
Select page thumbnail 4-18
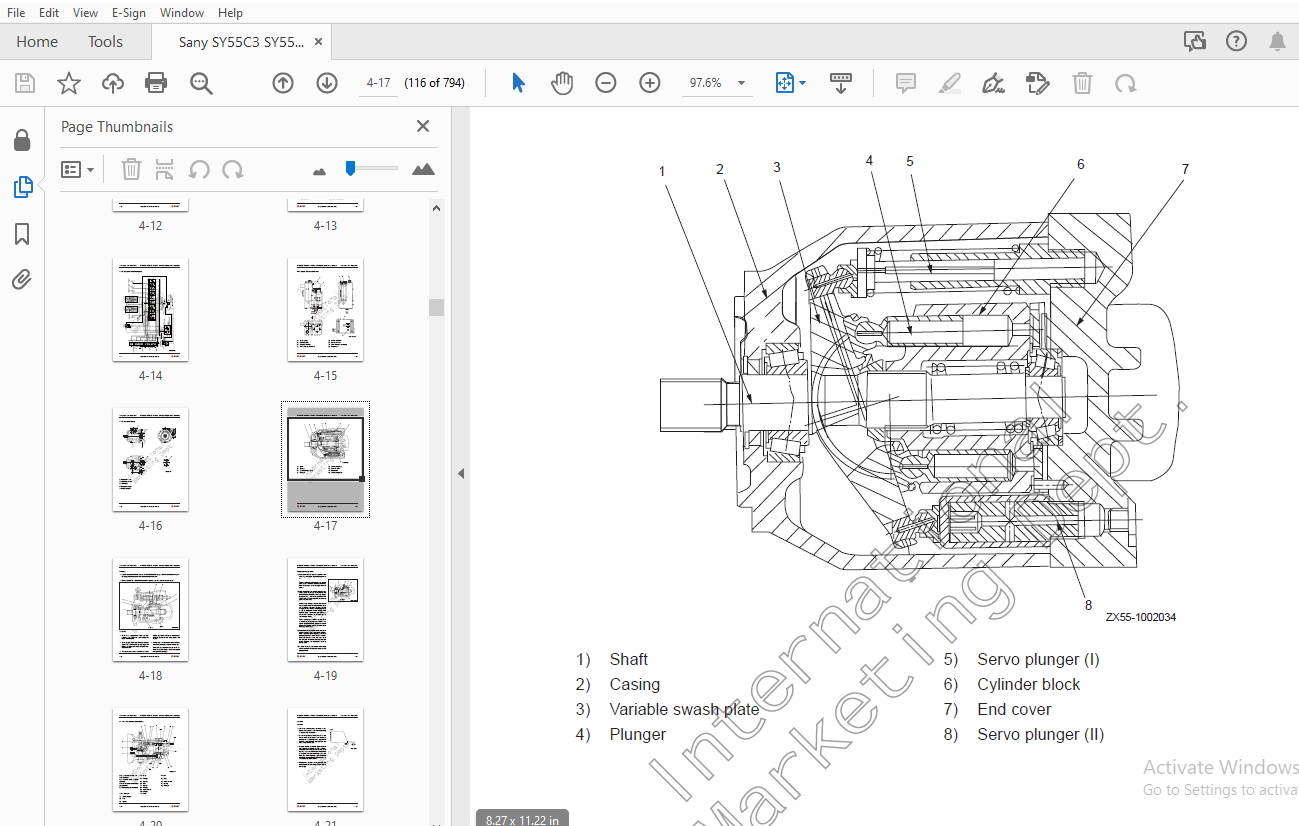point(150,609)
